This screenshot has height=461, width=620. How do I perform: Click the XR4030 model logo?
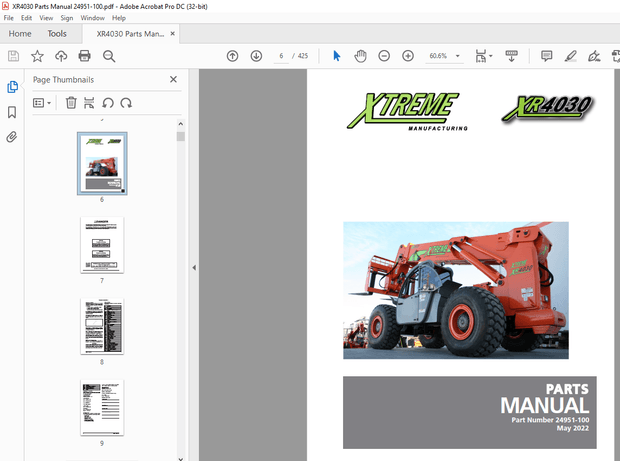(x=547, y=108)
